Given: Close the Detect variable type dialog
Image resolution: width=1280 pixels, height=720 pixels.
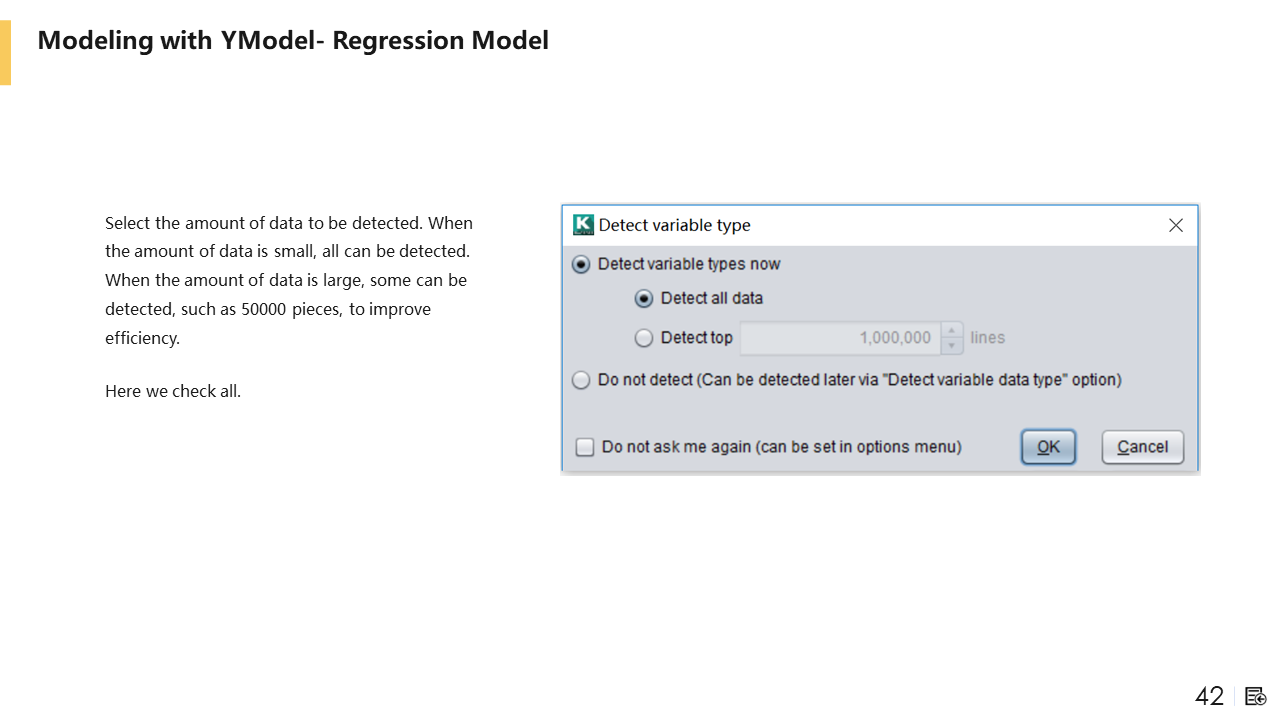Looking at the screenshot, I should [1176, 225].
